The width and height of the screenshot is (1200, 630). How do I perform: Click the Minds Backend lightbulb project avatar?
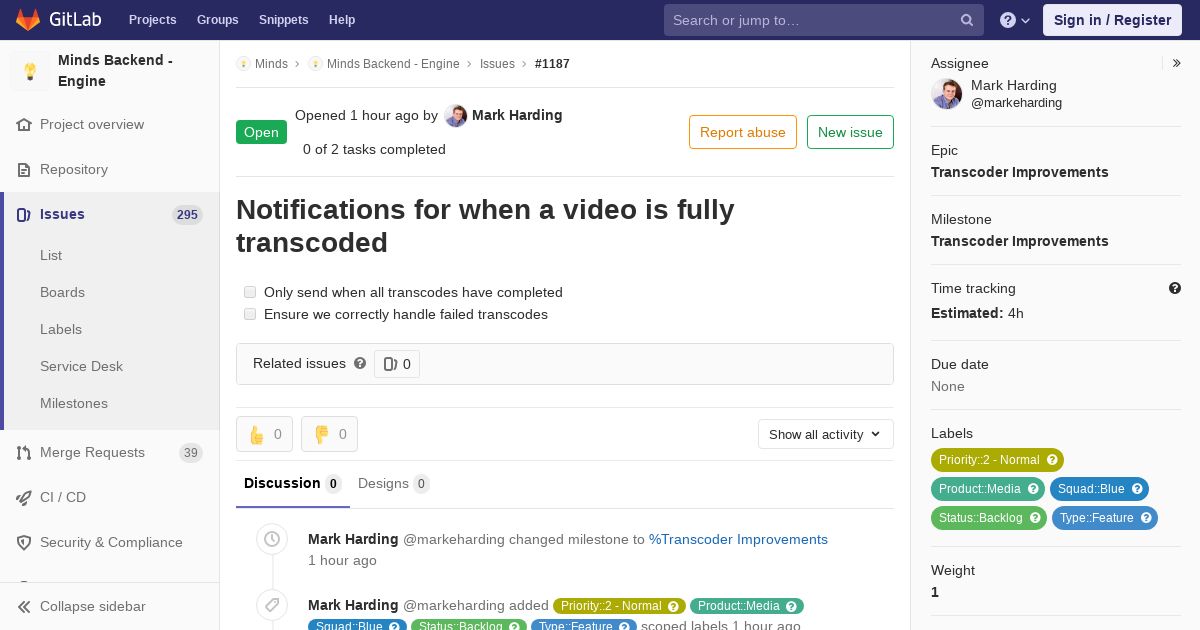30,71
